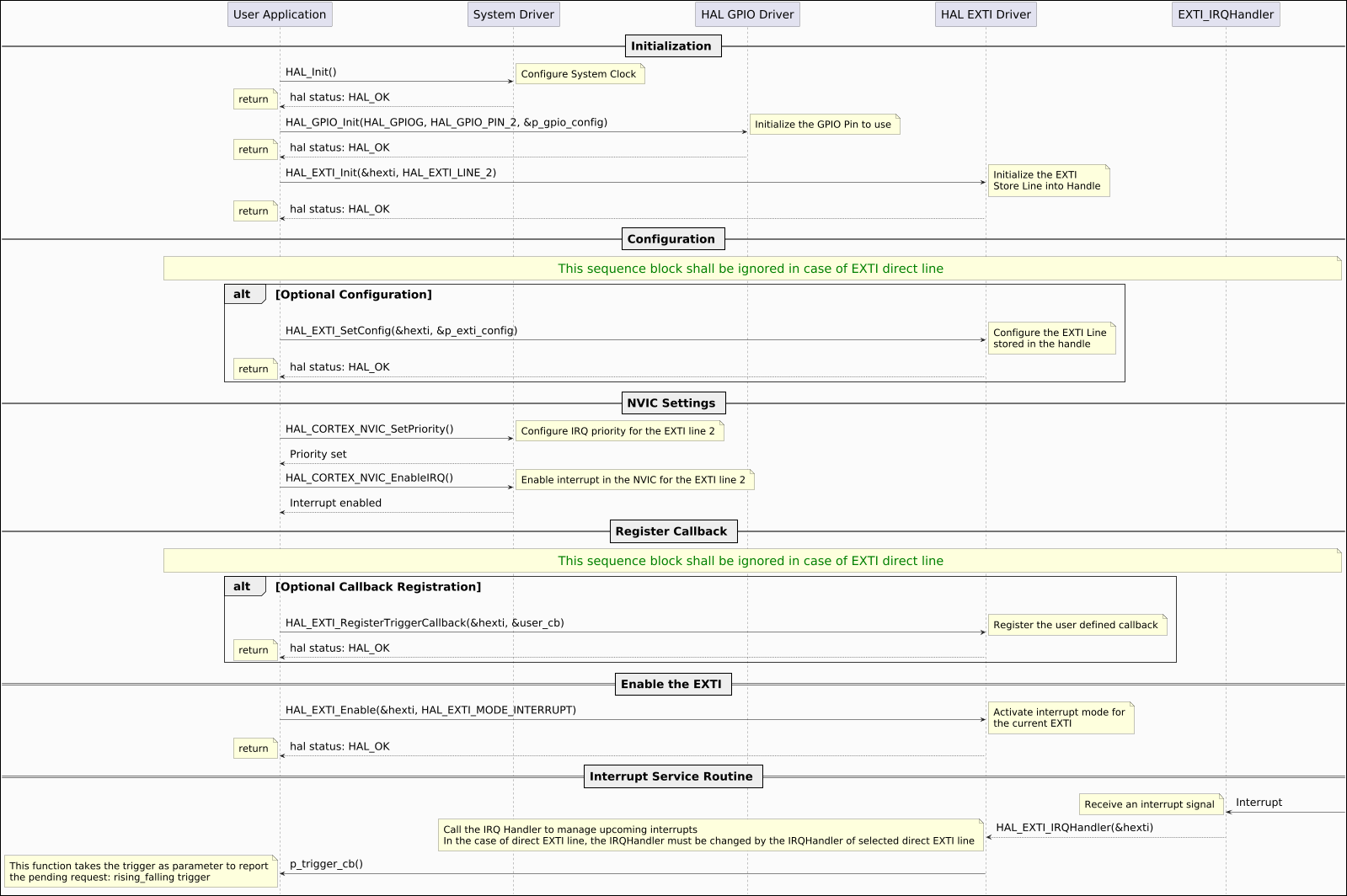Select the System Driver participant box

pyautogui.click(x=514, y=14)
